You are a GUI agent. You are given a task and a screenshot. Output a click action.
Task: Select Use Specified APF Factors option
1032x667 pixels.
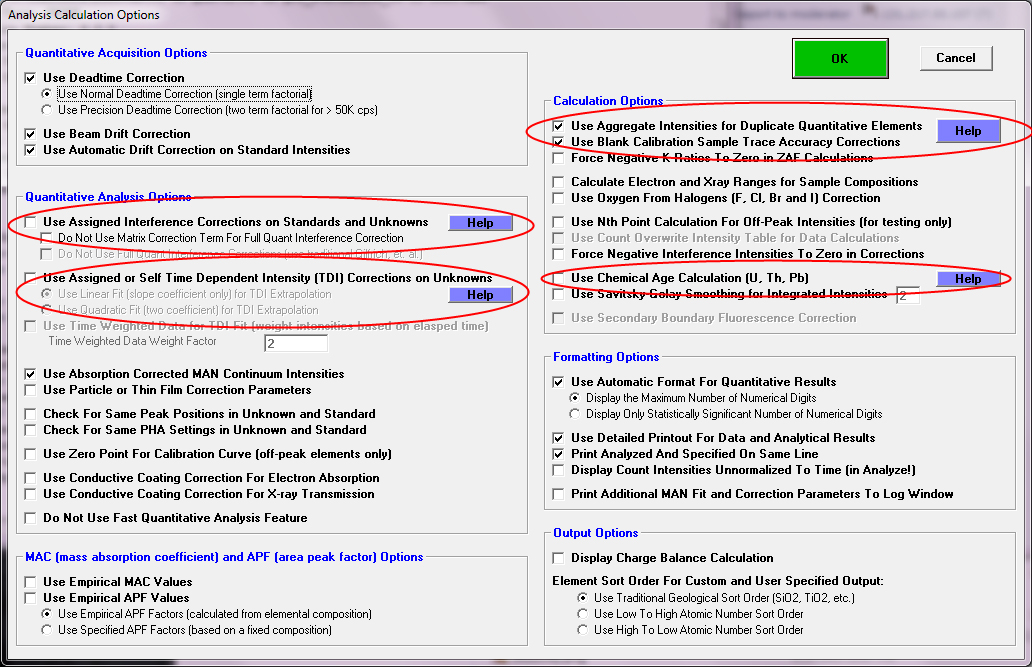47,630
